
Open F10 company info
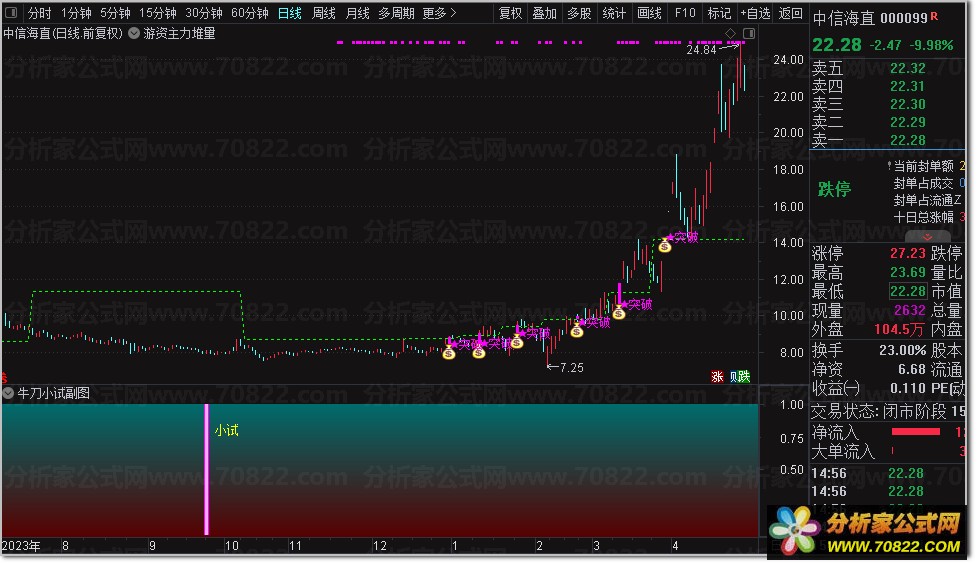tap(685, 13)
